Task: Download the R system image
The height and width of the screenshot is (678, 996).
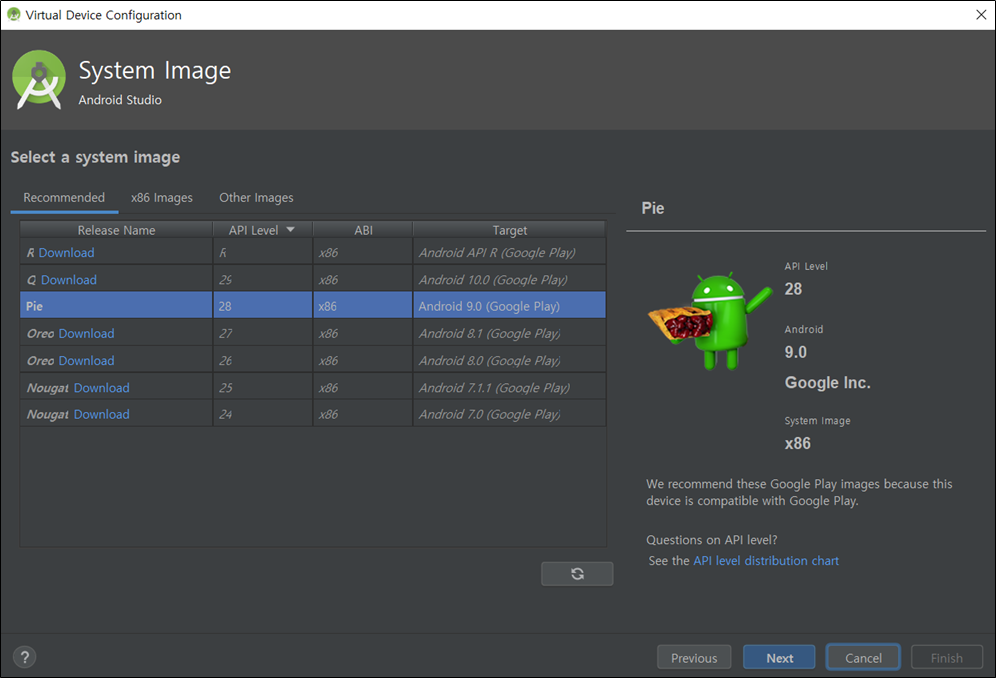Action: click(x=66, y=252)
